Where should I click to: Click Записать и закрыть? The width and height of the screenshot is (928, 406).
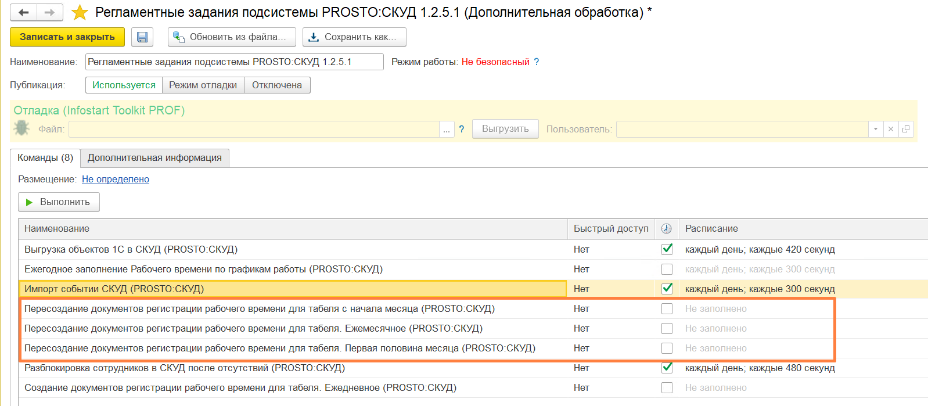[x=67, y=37]
